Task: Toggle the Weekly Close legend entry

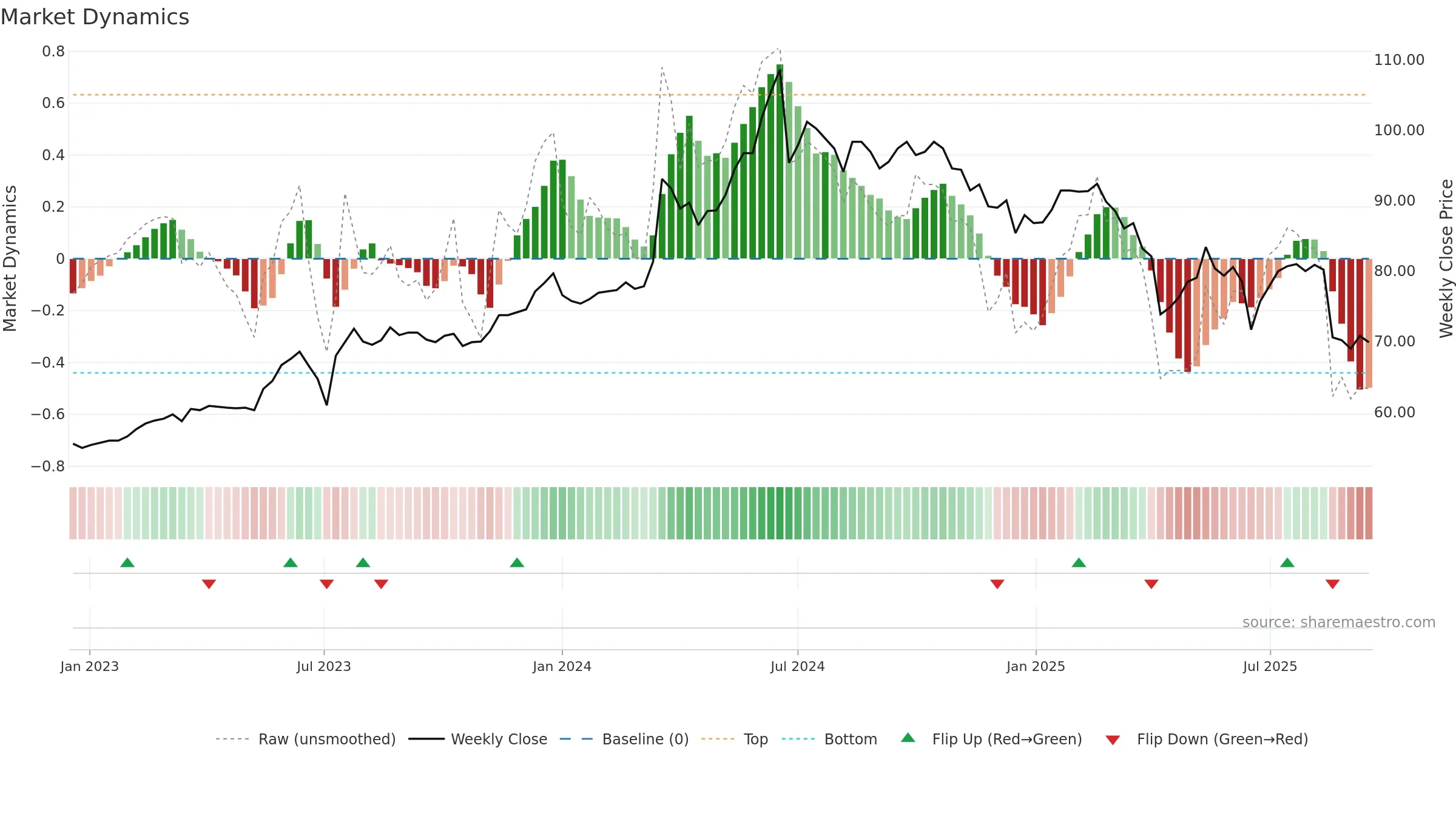Action: coord(478,739)
